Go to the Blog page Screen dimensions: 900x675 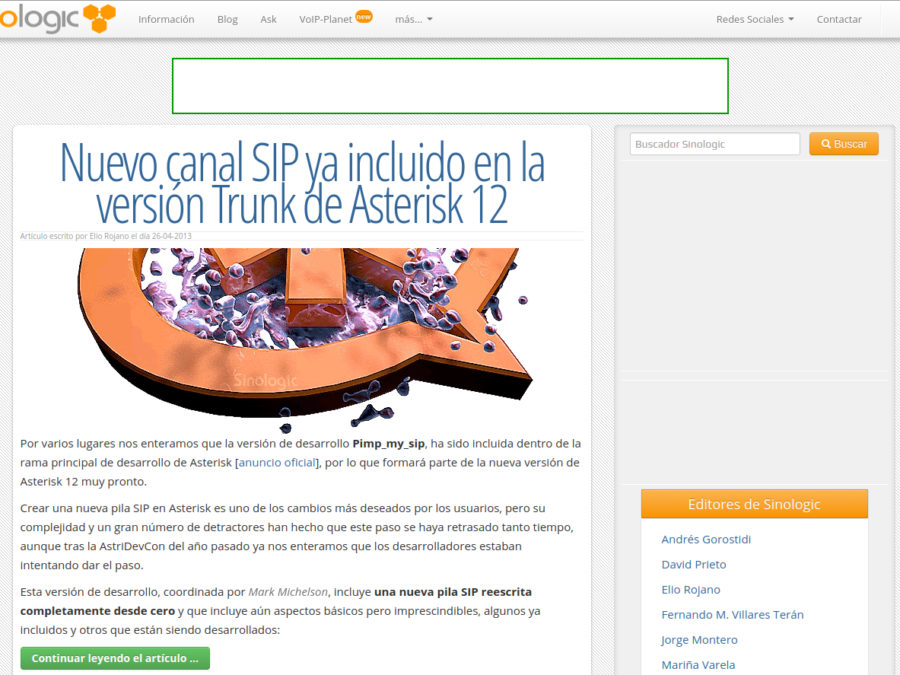tap(227, 19)
